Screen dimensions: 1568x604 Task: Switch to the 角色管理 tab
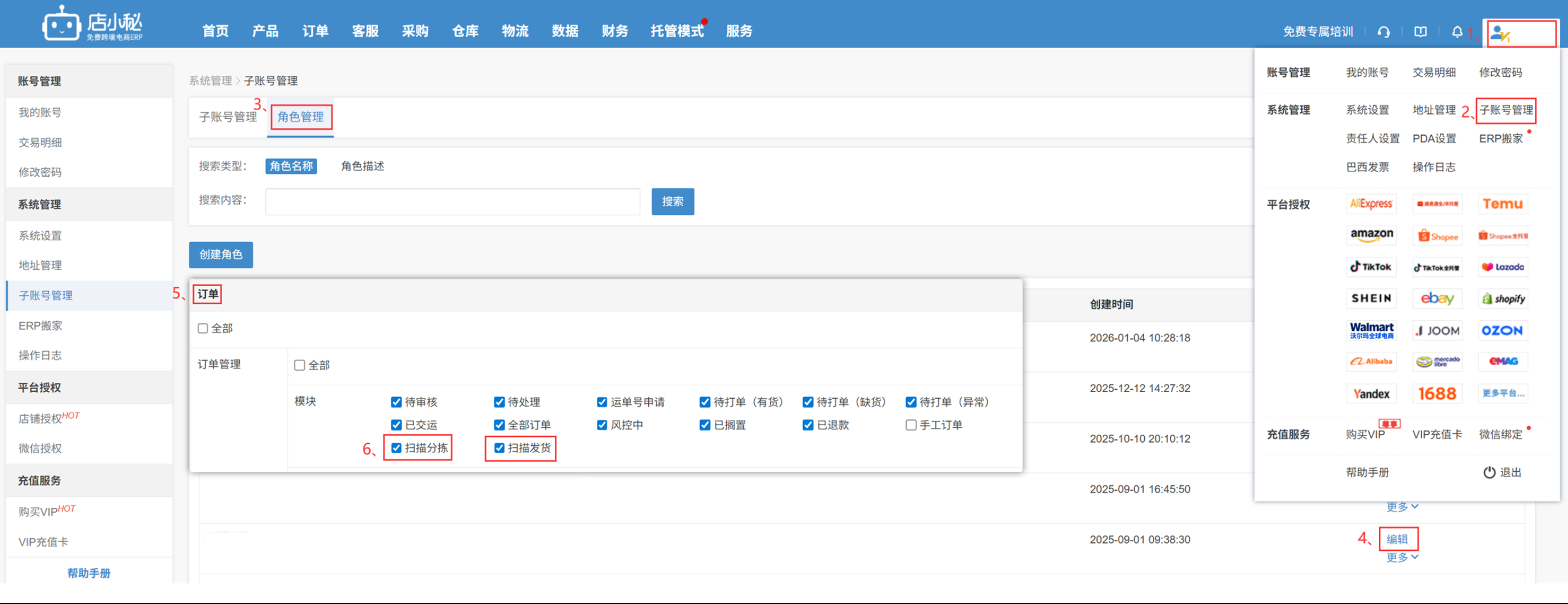pyautogui.click(x=300, y=117)
